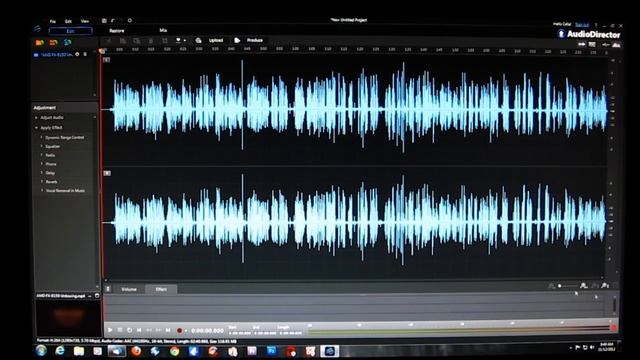Undock the video preview window
The width and height of the screenshot is (640, 360).
pyautogui.click(x=97, y=296)
